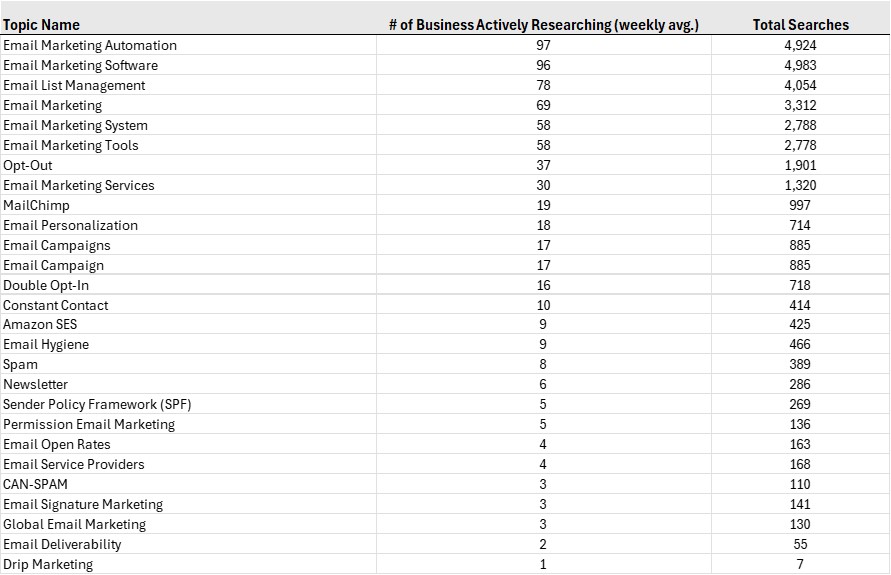Click total searches value 714
Screen dimensions: 891x575
coord(800,226)
